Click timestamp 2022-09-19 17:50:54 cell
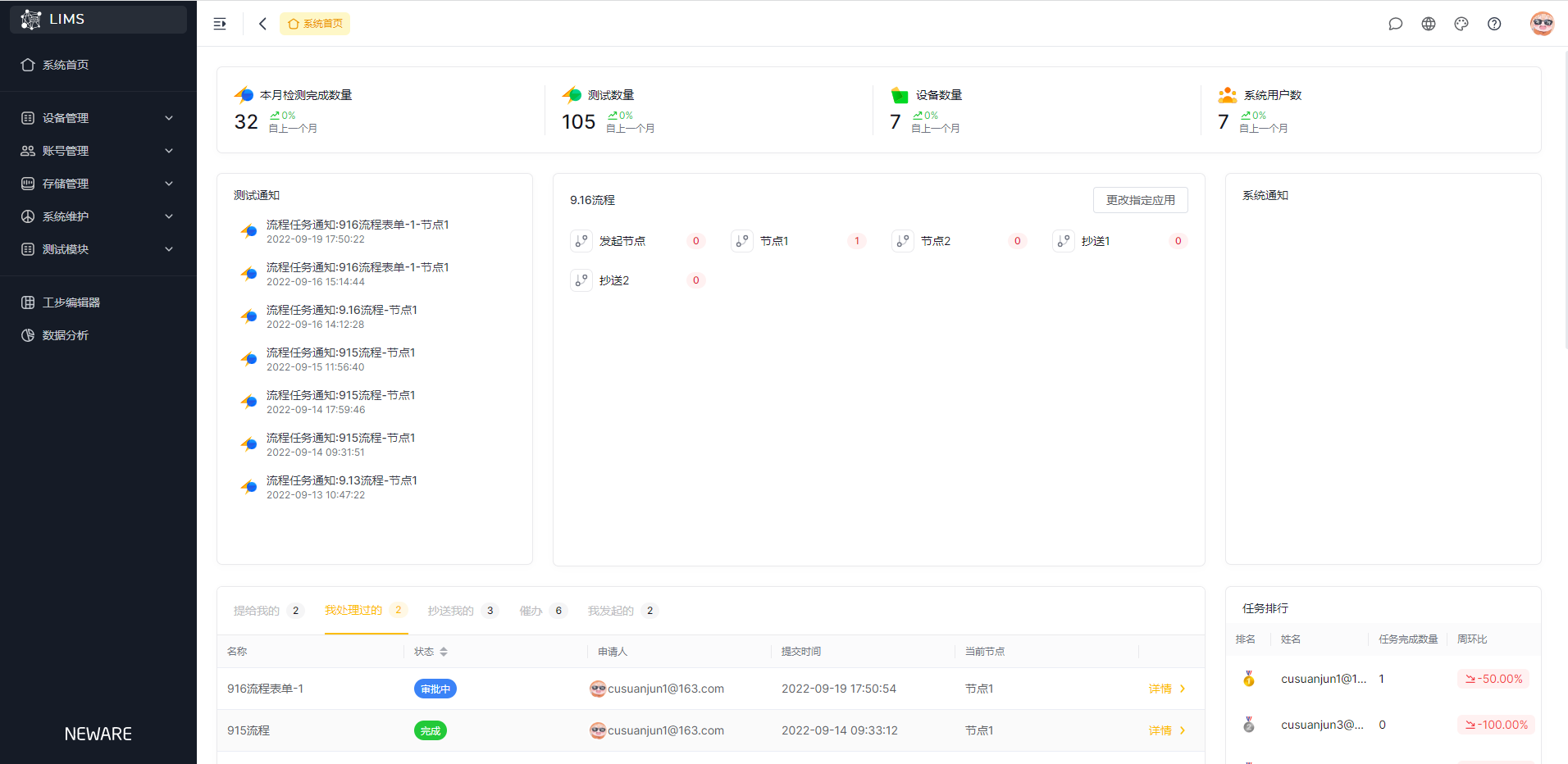 (x=839, y=689)
